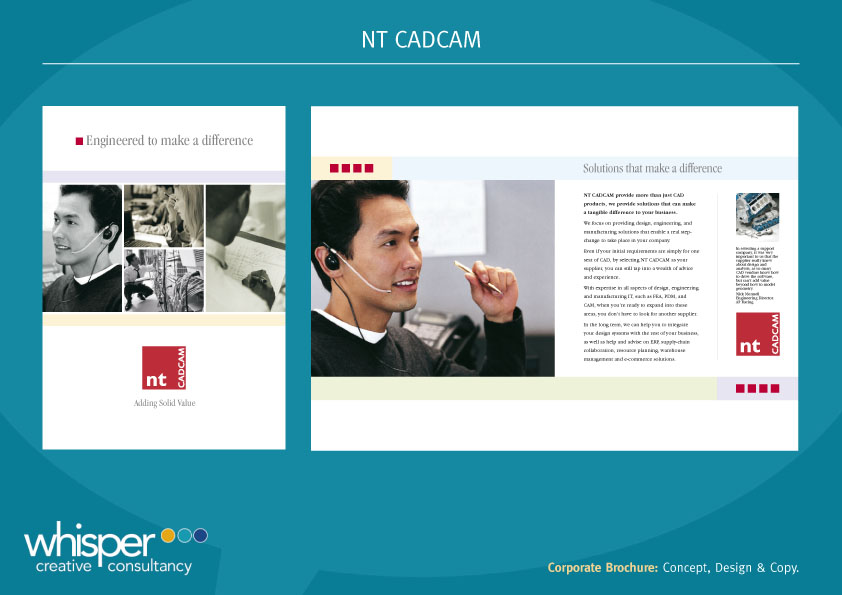Click the 'Corporate Brochure:' caption text
The image size is (842, 595).
pyautogui.click(x=603, y=568)
